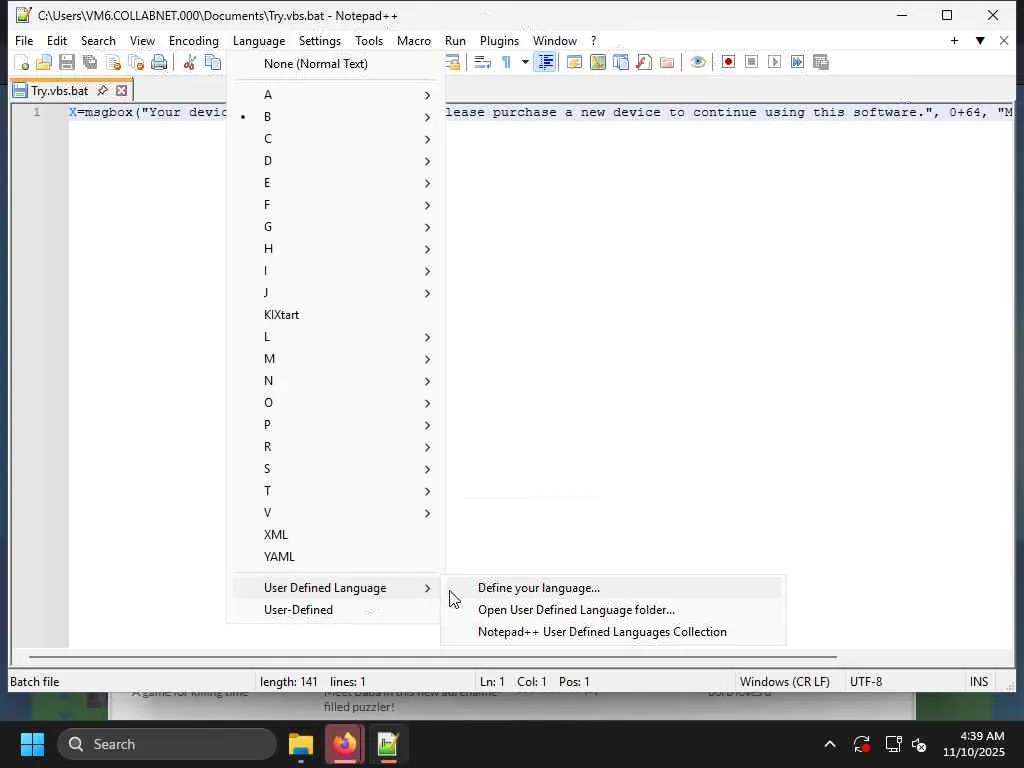Click the Save recorded macro icon
Image resolution: width=1024 pixels, height=768 pixels.
[x=821, y=62]
